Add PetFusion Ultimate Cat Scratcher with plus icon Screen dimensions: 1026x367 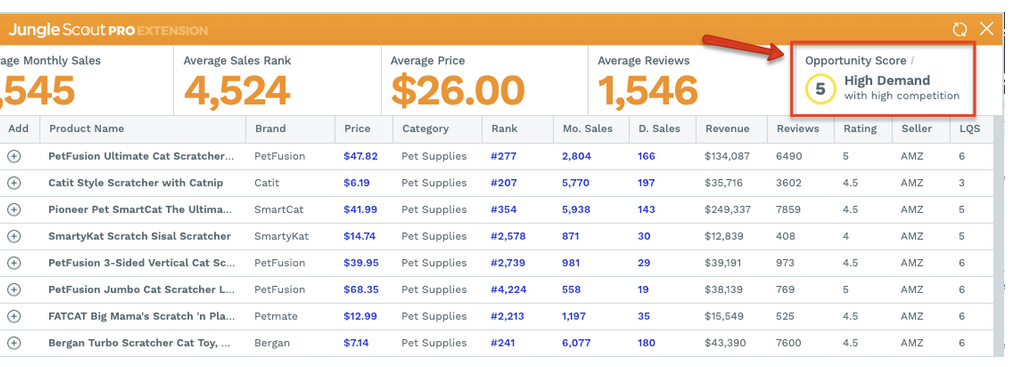14,156
